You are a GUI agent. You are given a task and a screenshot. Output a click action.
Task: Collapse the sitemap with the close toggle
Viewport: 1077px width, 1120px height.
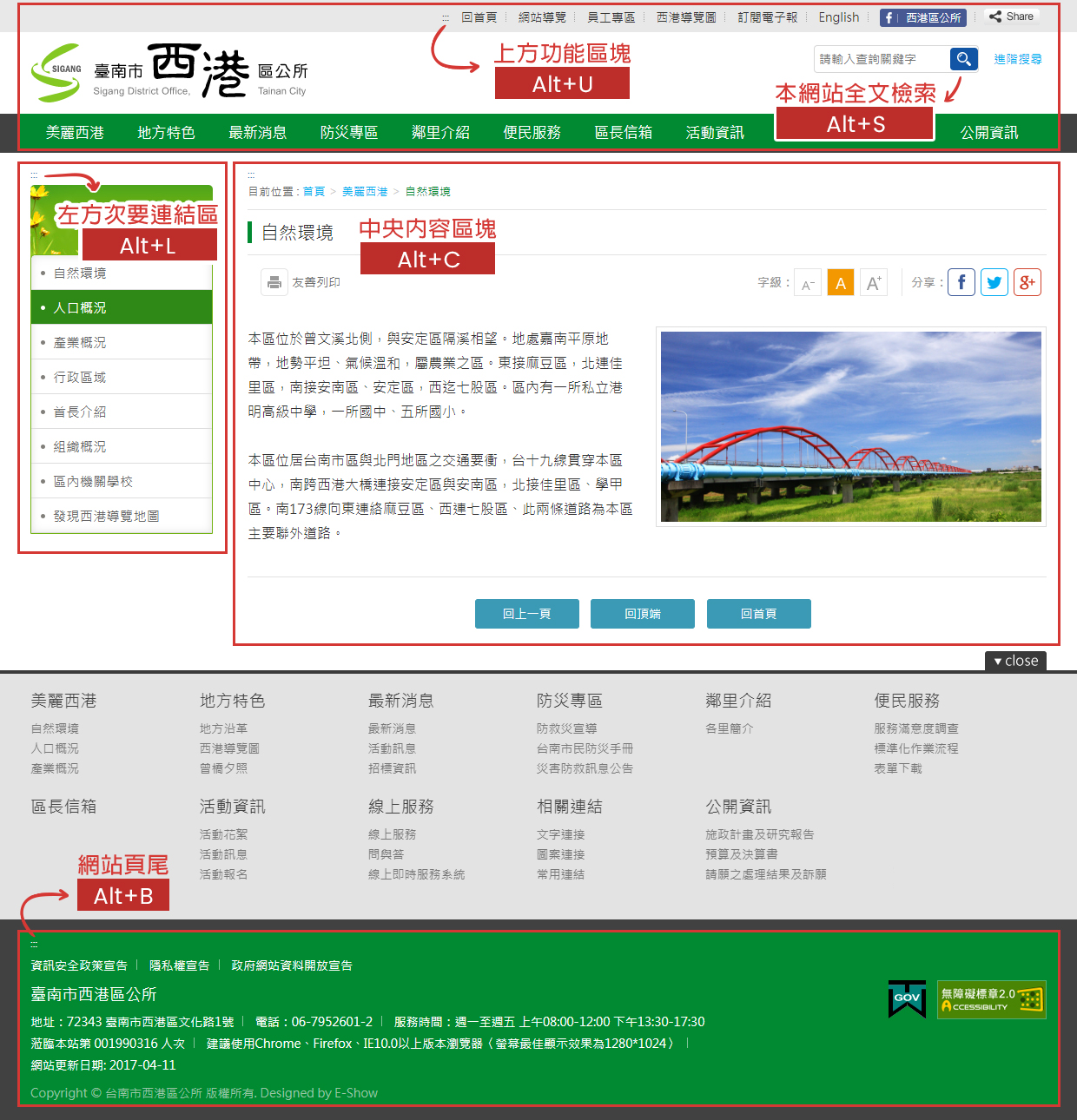1015,661
